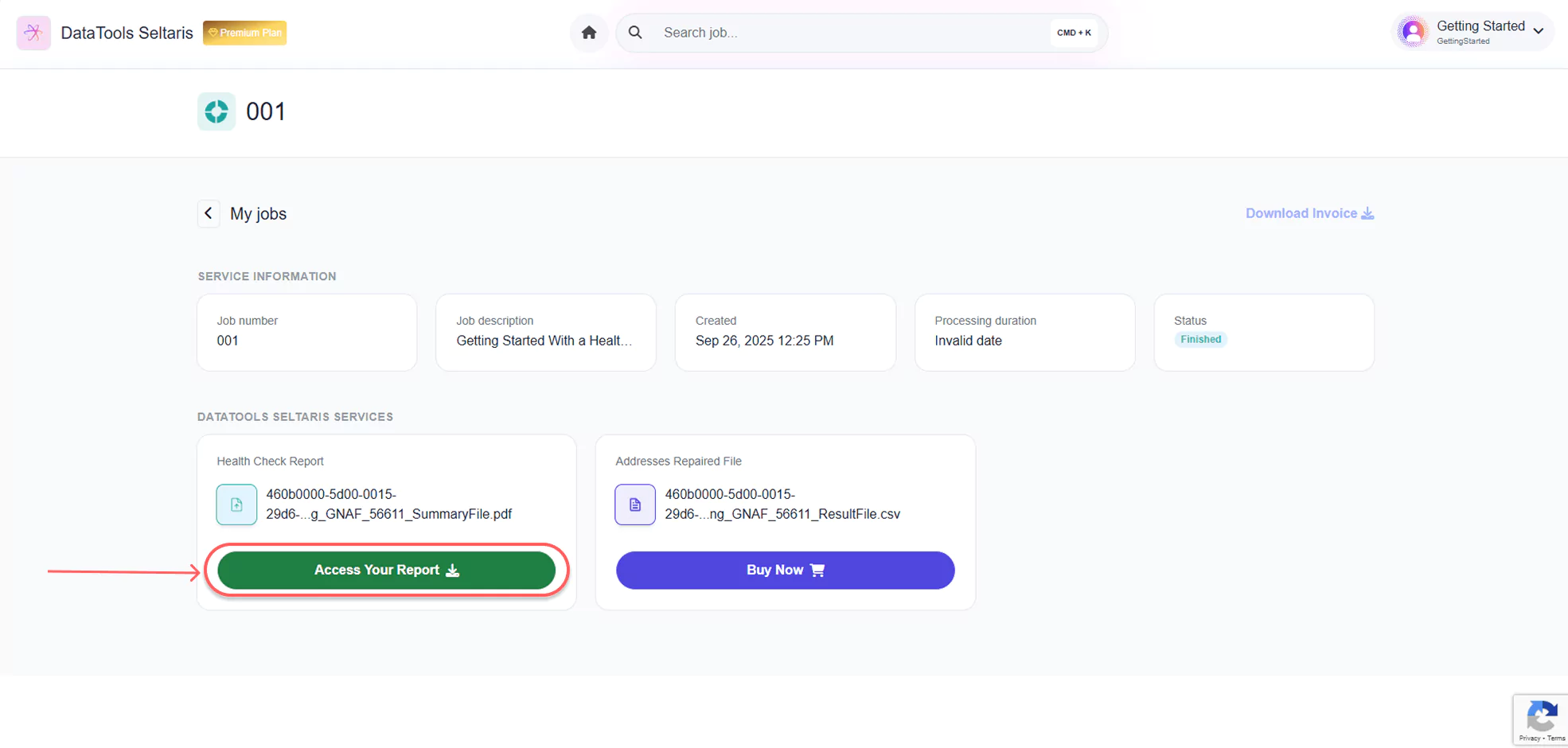
Task: Click the ResultFile.csv document icon
Action: (x=634, y=505)
